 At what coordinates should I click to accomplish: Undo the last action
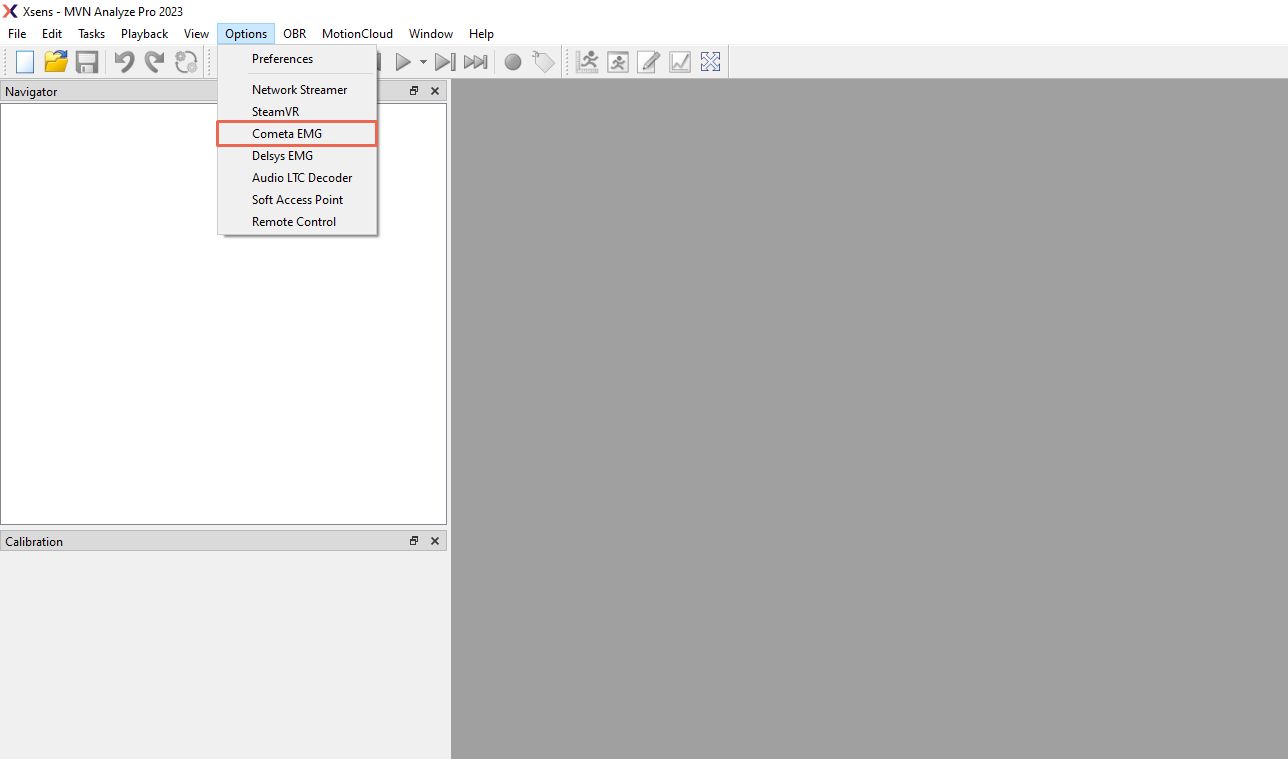pos(124,62)
